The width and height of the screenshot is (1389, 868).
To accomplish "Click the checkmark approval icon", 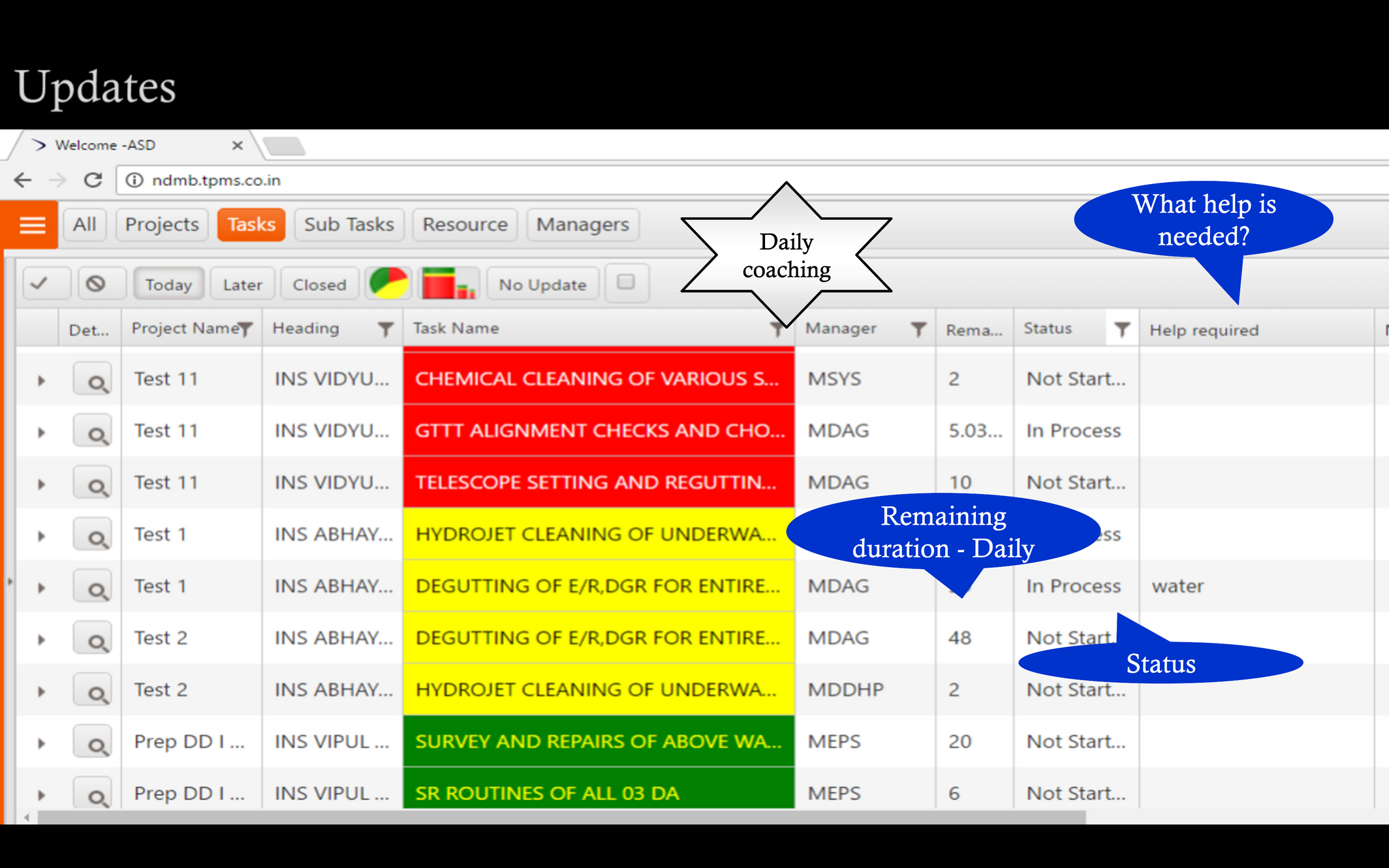I will (46, 283).
